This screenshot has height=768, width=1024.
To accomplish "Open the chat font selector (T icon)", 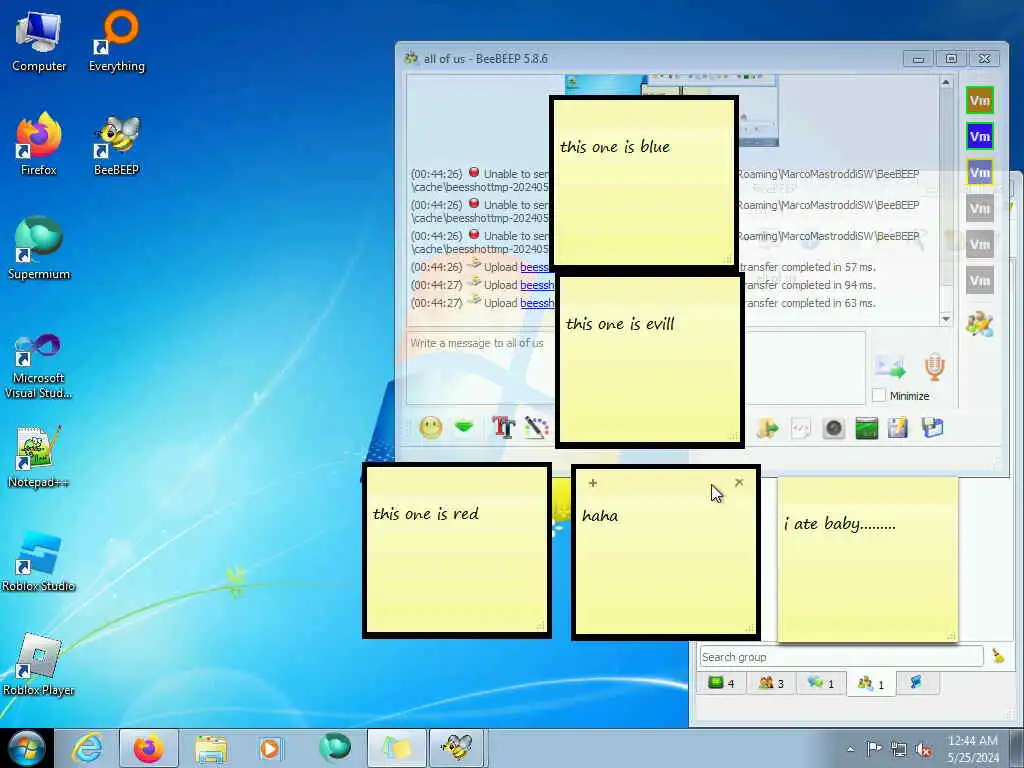I will [504, 428].
